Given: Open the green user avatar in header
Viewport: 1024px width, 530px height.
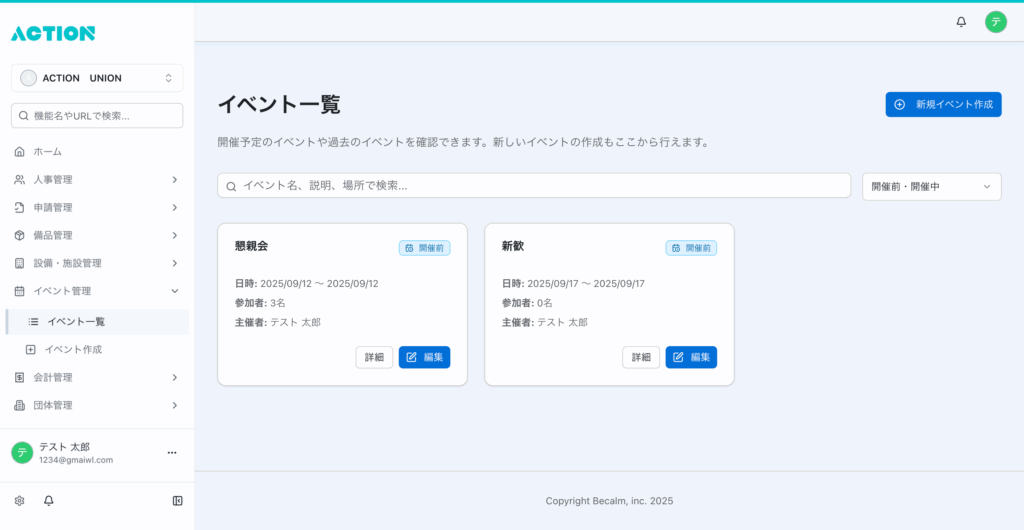Looking at the screenshot, I should coord(995,22).
